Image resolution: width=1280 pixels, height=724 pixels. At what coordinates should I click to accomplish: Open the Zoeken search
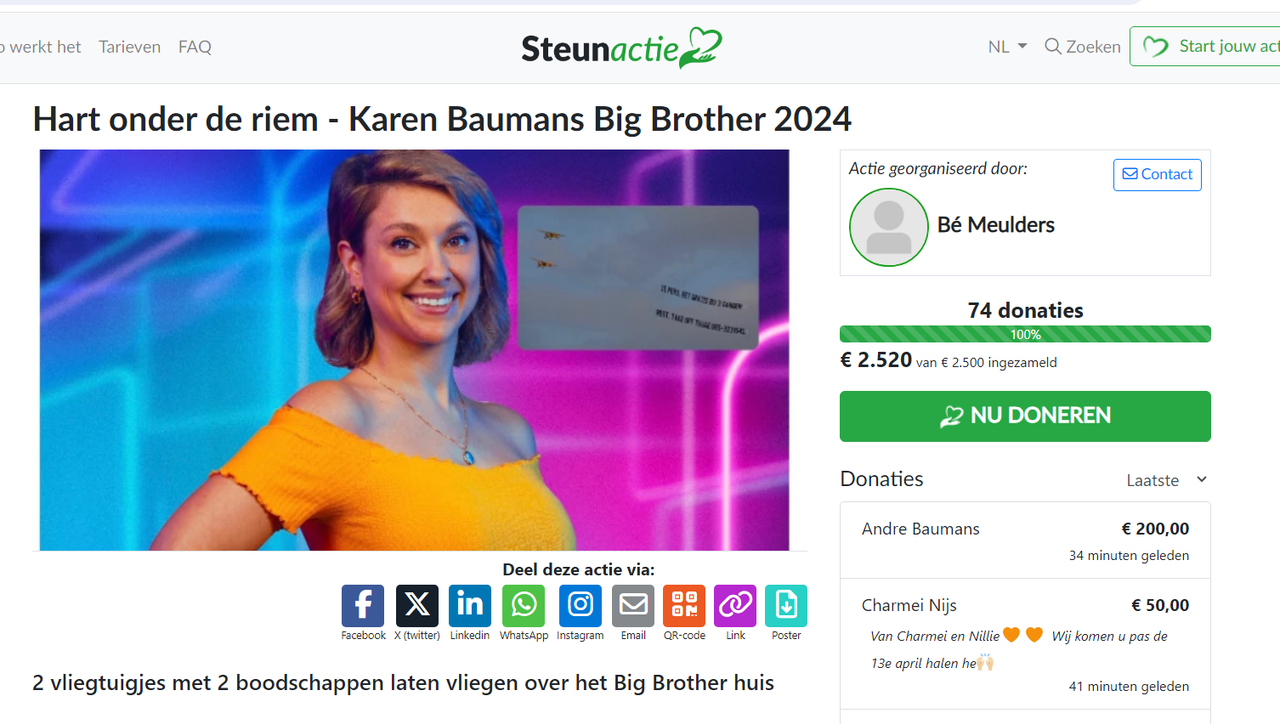pos(1082,47)
